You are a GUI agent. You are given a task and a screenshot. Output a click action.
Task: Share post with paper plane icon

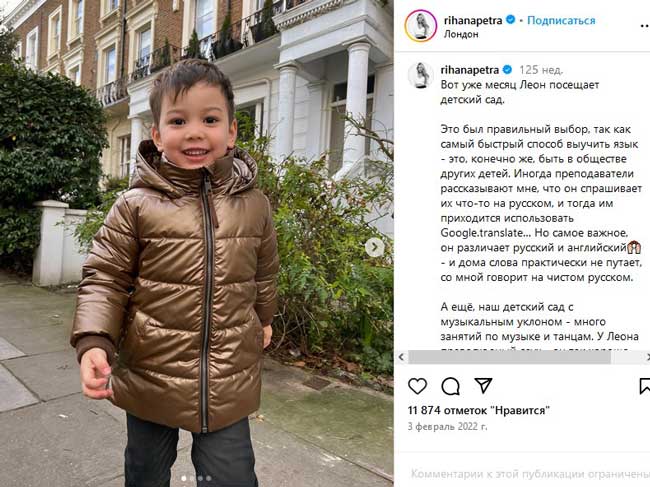pyautogui.click(x=483, y=385)
